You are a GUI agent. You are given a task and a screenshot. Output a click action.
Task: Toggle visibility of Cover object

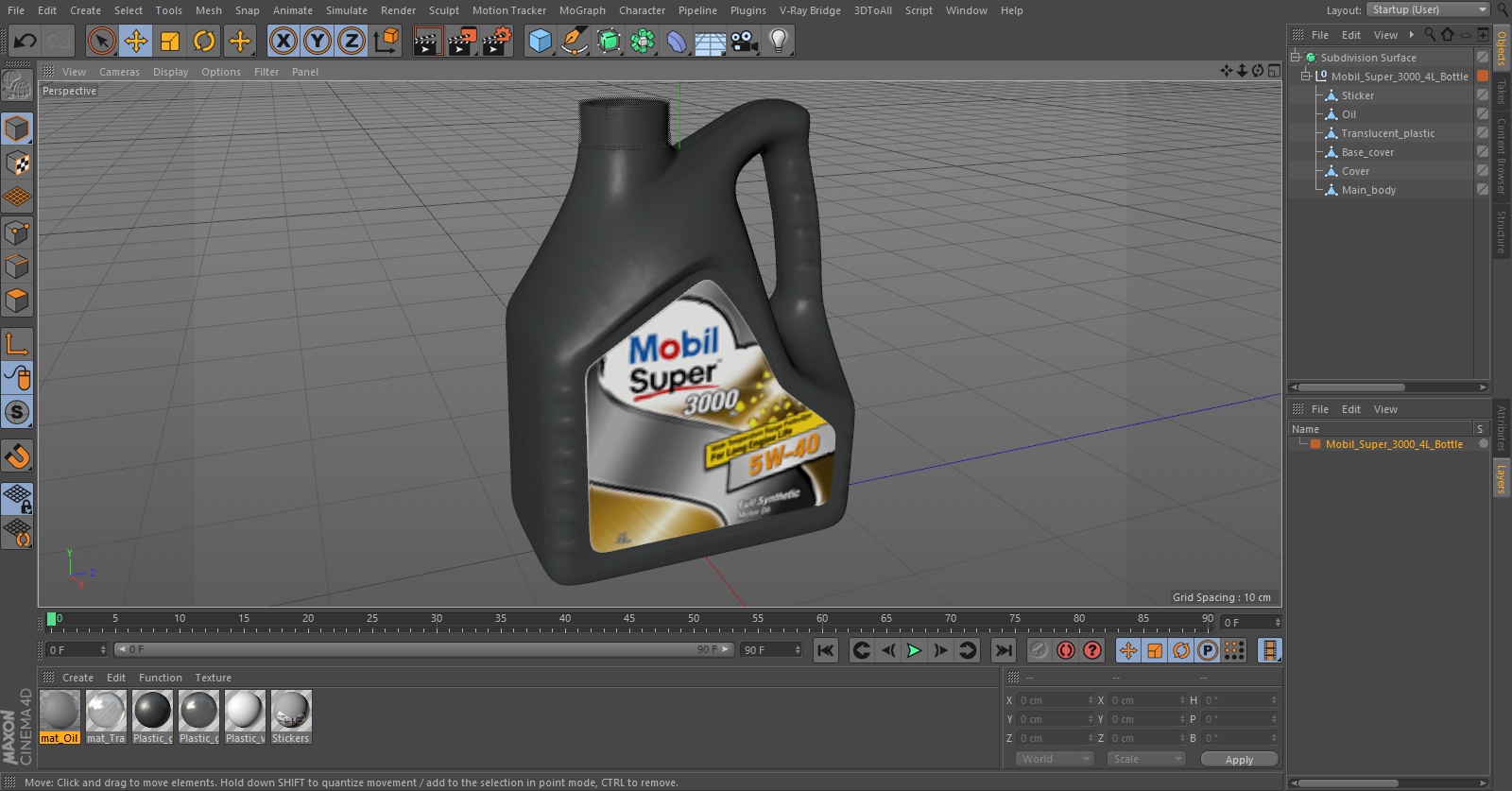pos(1483,170)
